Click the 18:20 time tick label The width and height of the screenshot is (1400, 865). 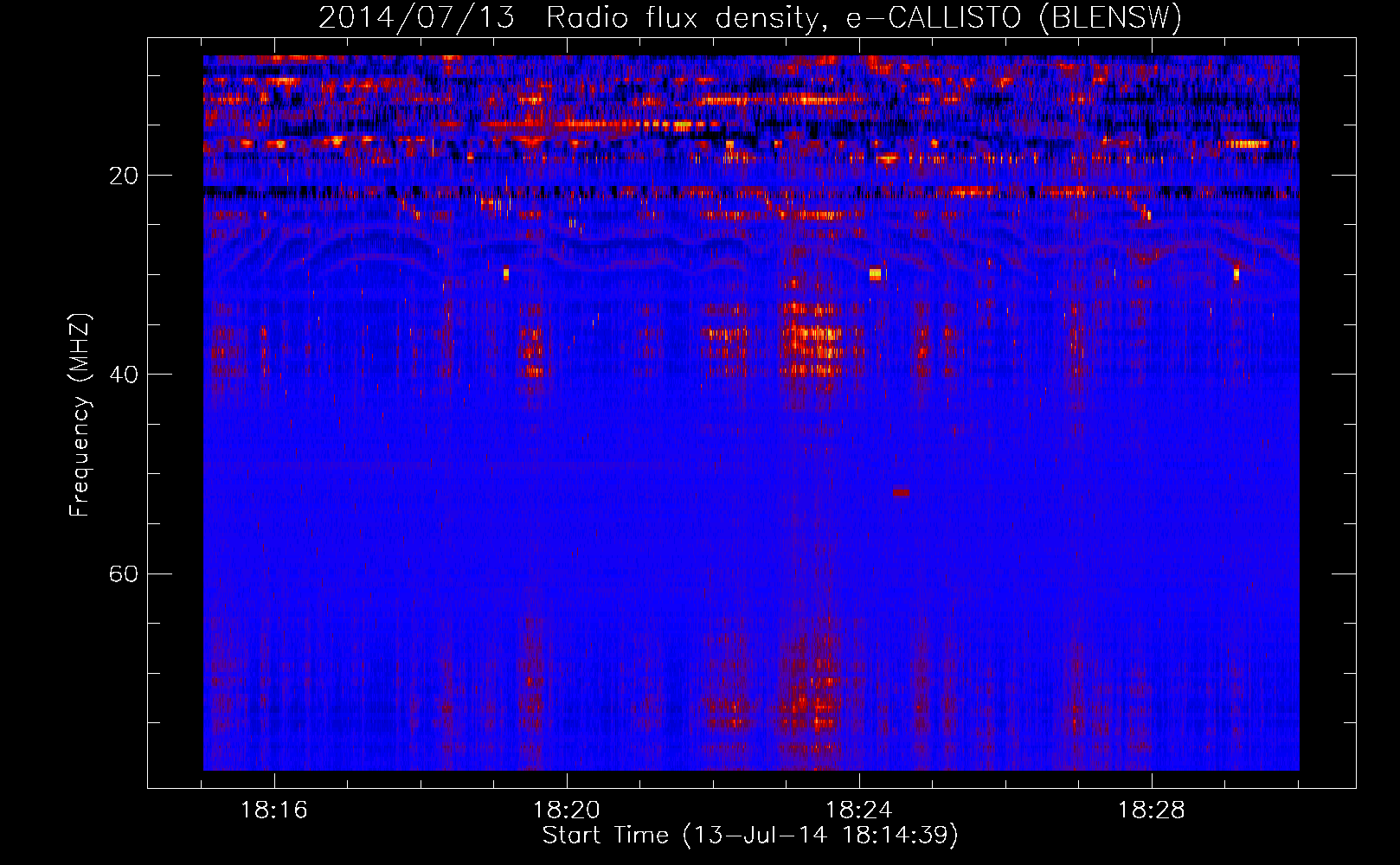coord(567,811)
